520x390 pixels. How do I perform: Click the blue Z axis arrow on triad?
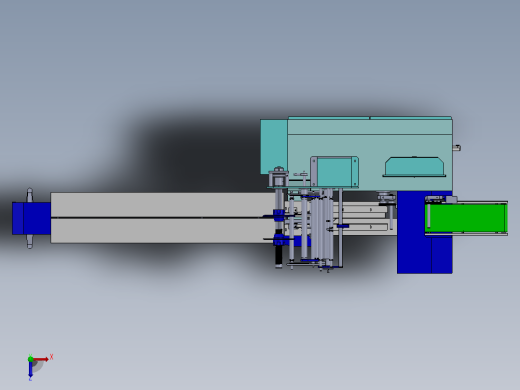30,370
